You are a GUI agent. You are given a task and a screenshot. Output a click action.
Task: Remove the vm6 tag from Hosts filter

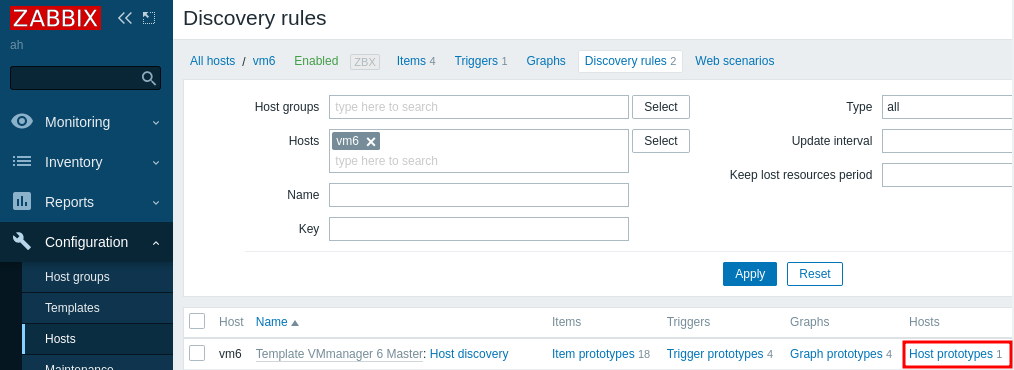pyautogui.click(x=371, y=142)
